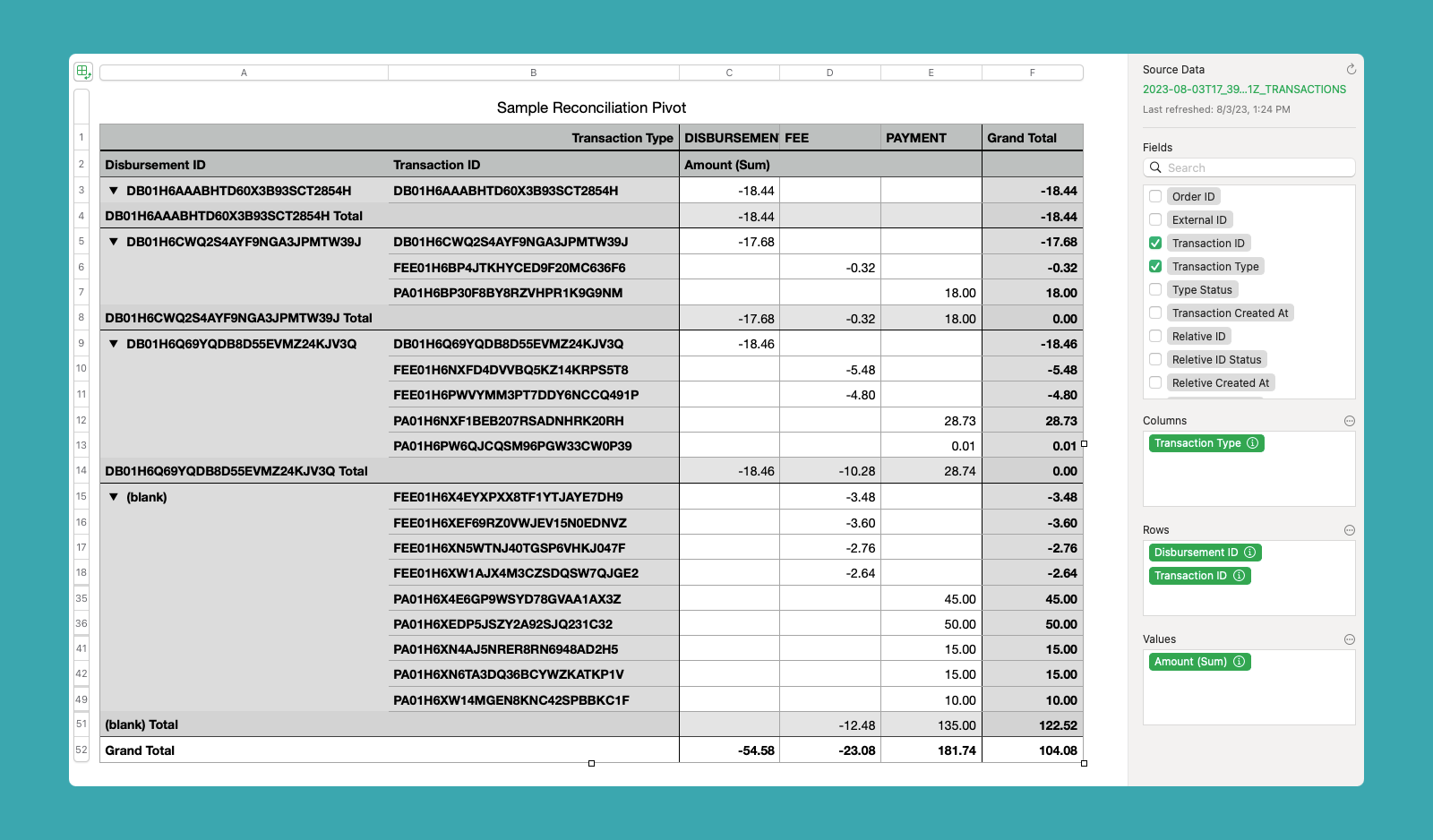Screen dimensions: 1433x840
Task: Uncheck the Transaction Type field
Action: (x=1155, y=266)
